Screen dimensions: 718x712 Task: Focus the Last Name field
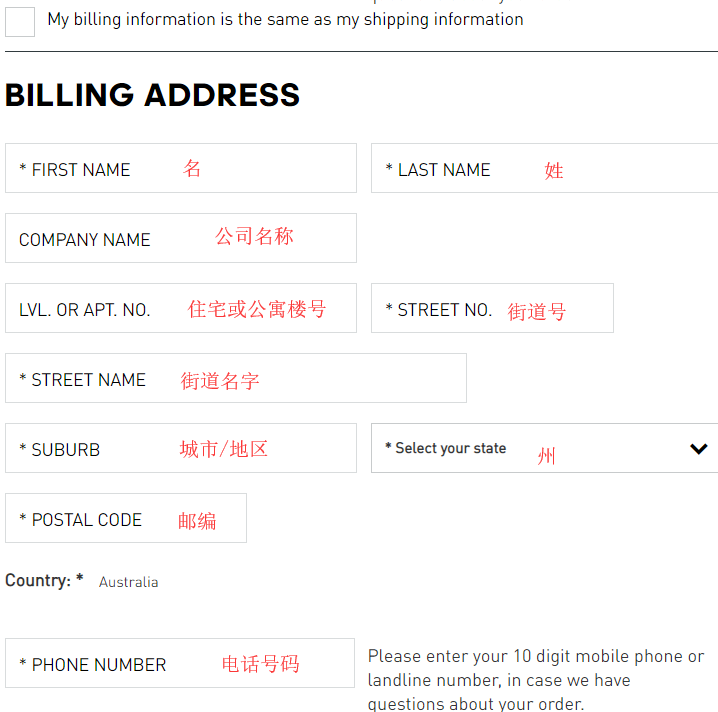545,168
